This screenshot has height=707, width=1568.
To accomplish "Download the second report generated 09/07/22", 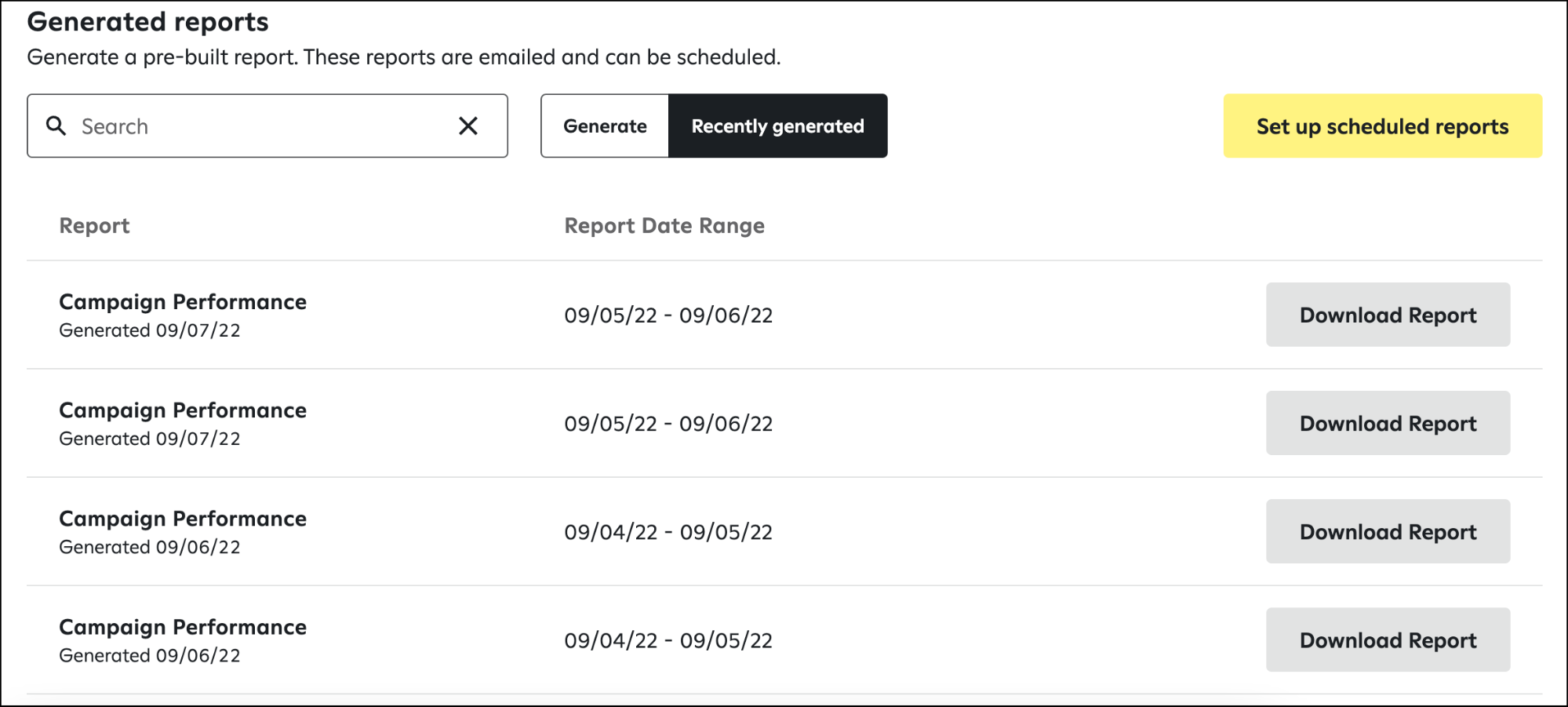I will pyautogui.click(x=1388, y=423).
